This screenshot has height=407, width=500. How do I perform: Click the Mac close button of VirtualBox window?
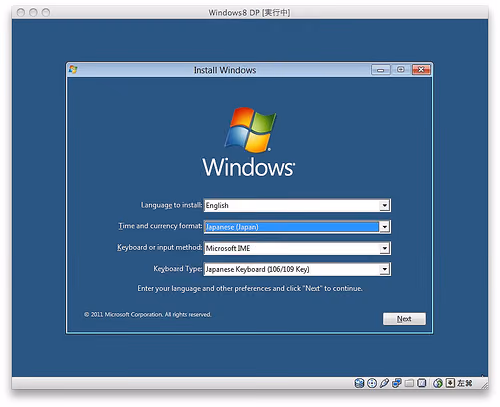tap(21, 13)
